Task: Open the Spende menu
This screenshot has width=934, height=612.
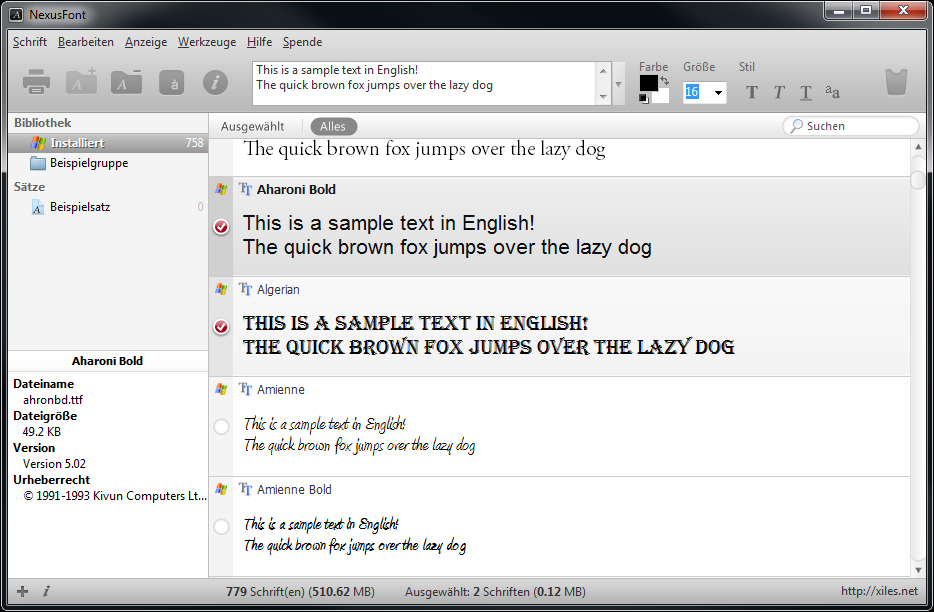Action: [x=303, y=42]
